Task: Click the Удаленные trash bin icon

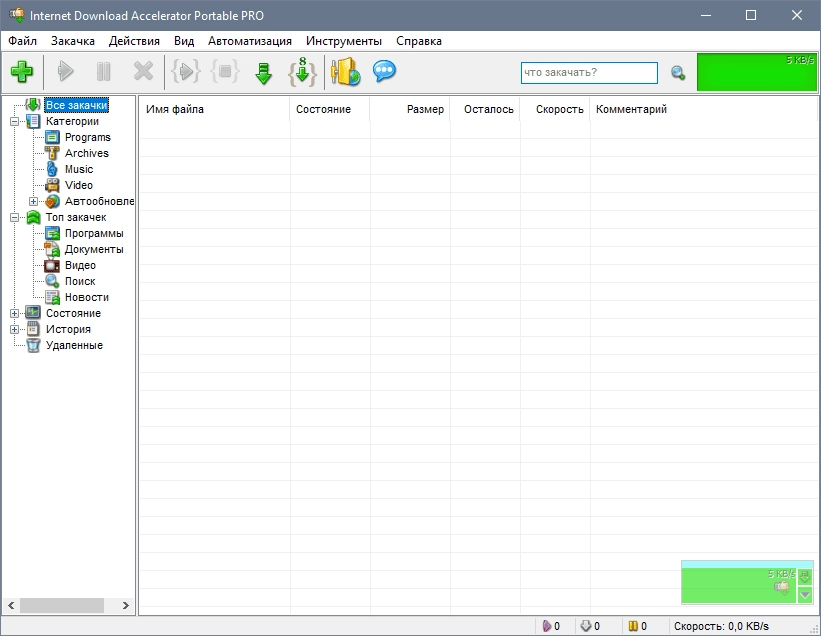Action: 33,345
